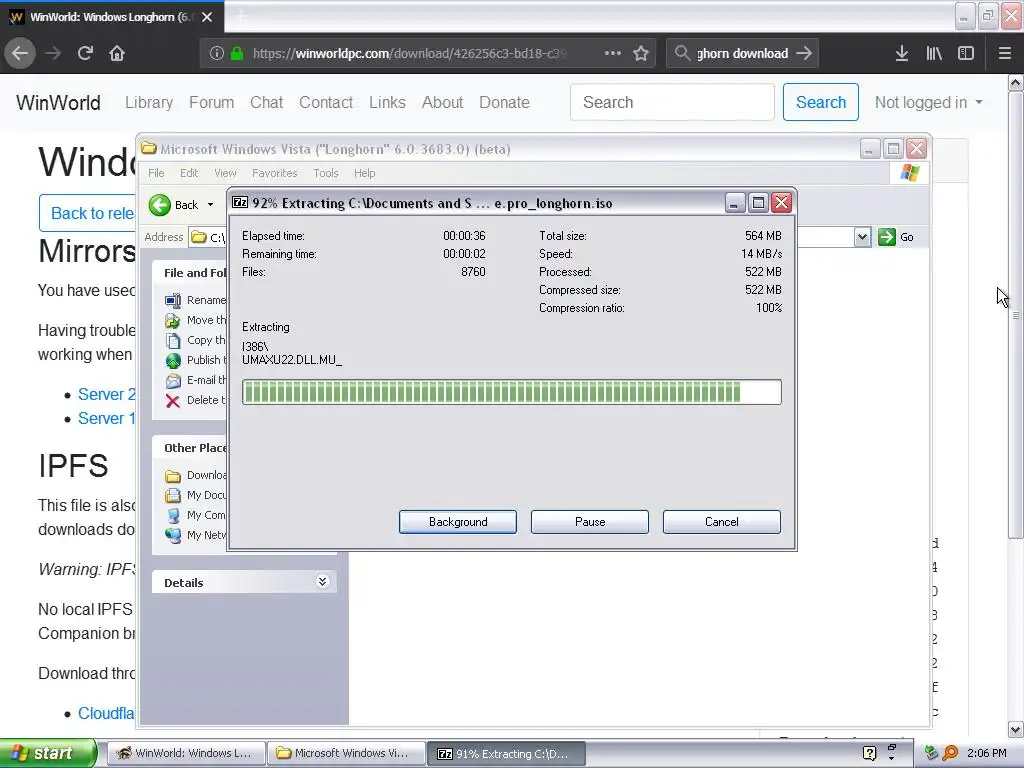Click the Back to release button

click(88, 213)
